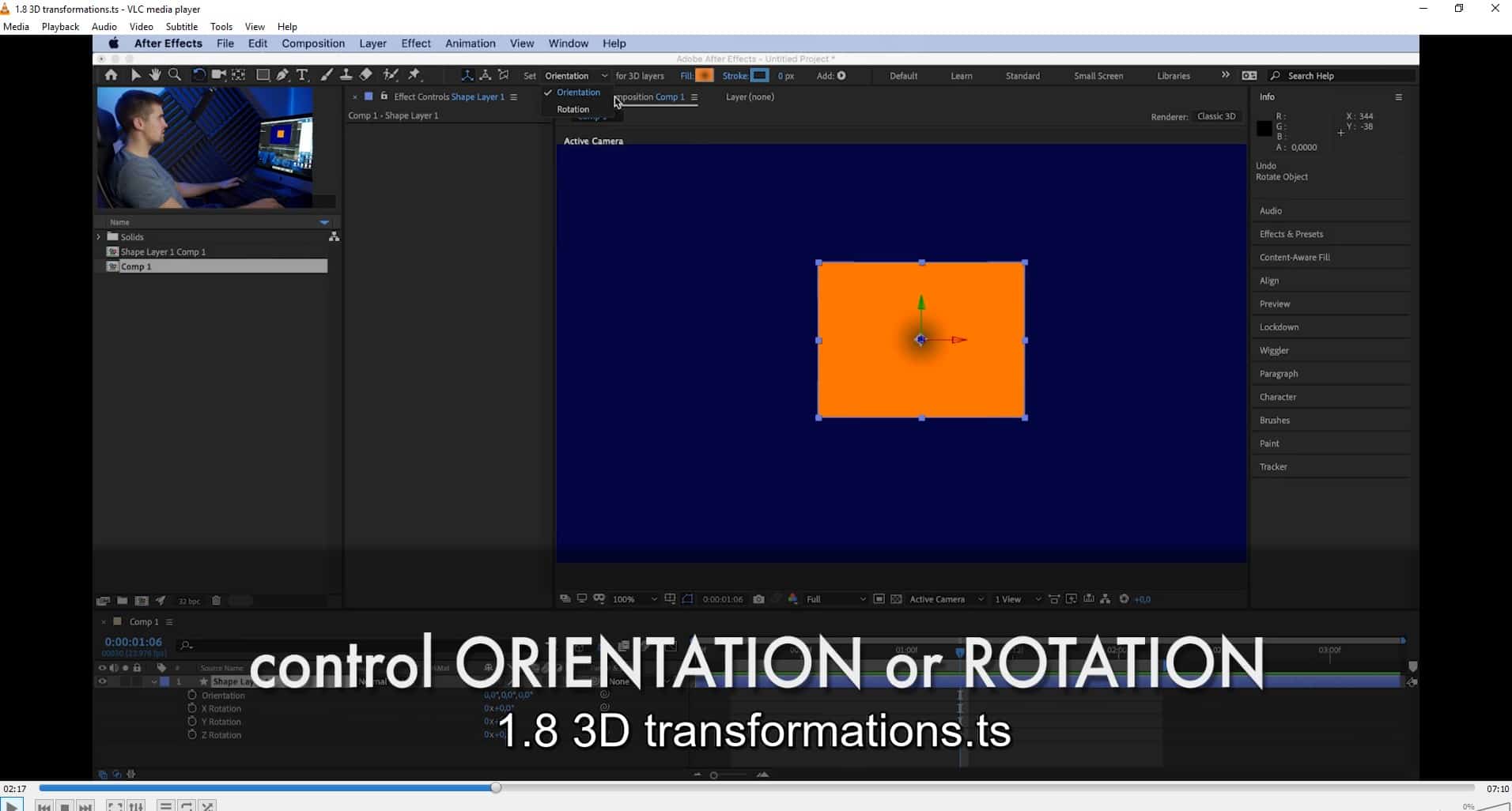Expand the Solids folder
Image resolution: width=1512 pixels, height=811 pixels.
99,237
